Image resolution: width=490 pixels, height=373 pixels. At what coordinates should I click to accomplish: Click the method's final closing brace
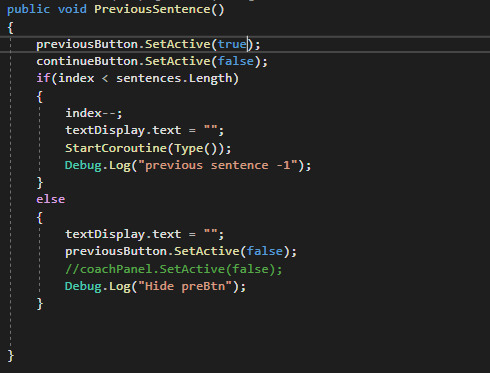point(11,356)
